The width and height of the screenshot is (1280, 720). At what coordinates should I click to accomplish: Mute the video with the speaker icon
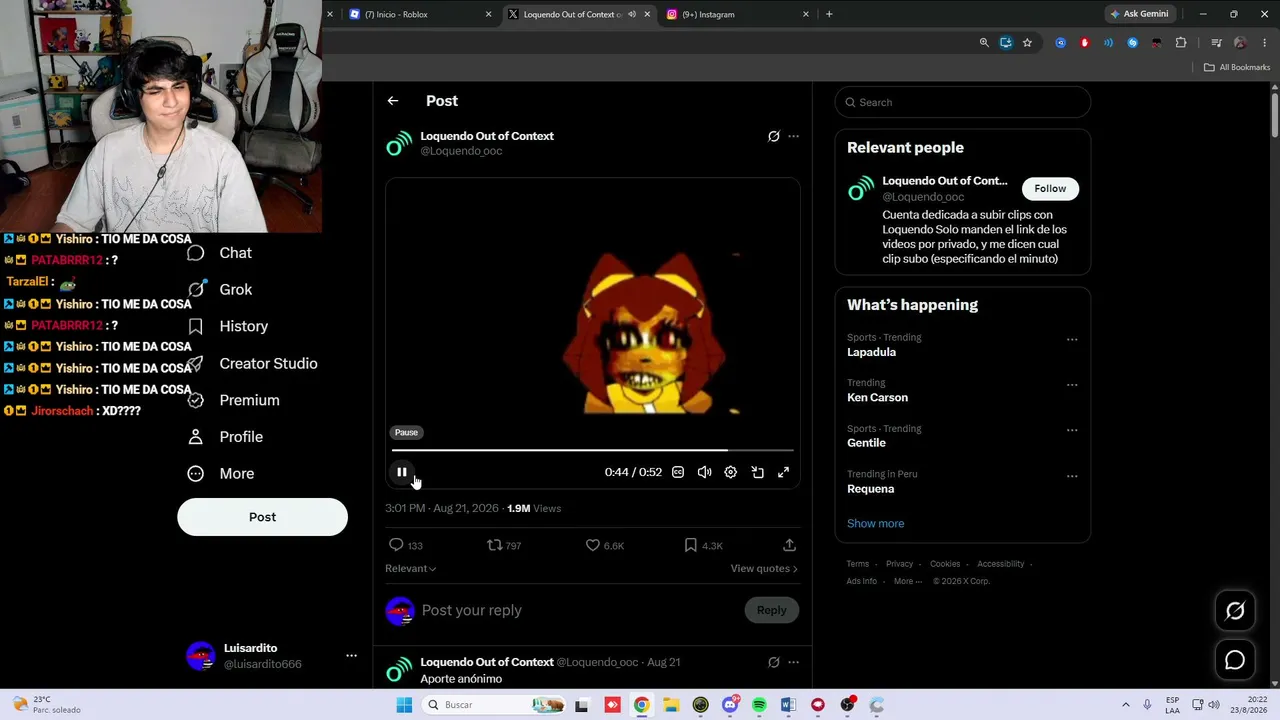pyautogui.click(x=704, y=472)
